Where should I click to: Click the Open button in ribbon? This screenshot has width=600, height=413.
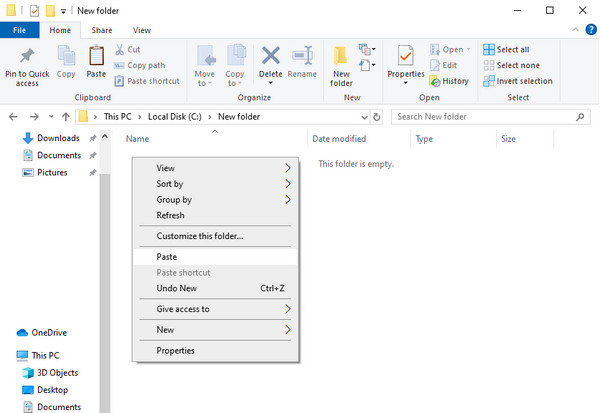point(450,49)
